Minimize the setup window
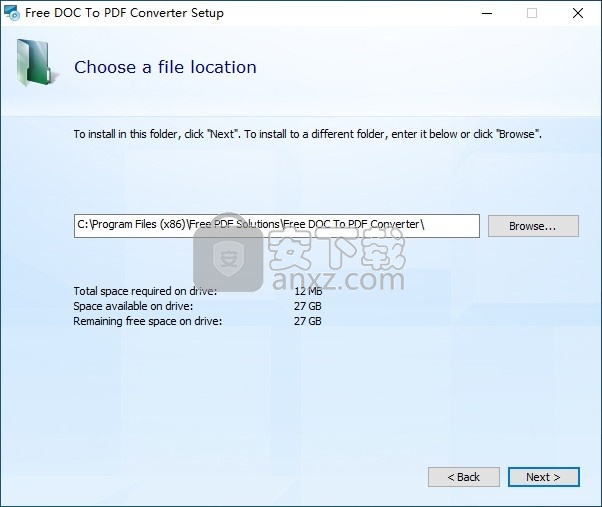 [486, 13]
